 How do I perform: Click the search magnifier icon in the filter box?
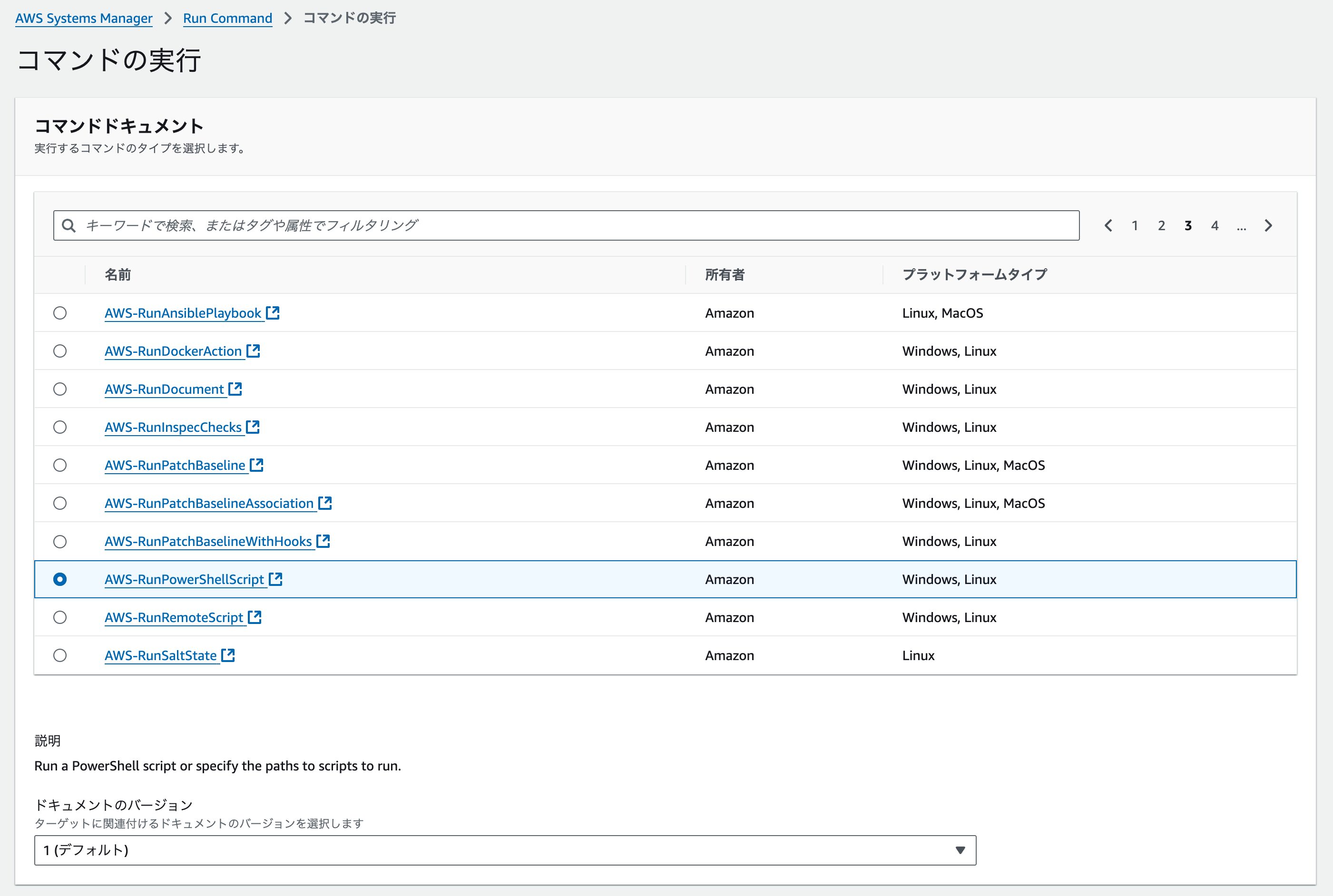69,226
